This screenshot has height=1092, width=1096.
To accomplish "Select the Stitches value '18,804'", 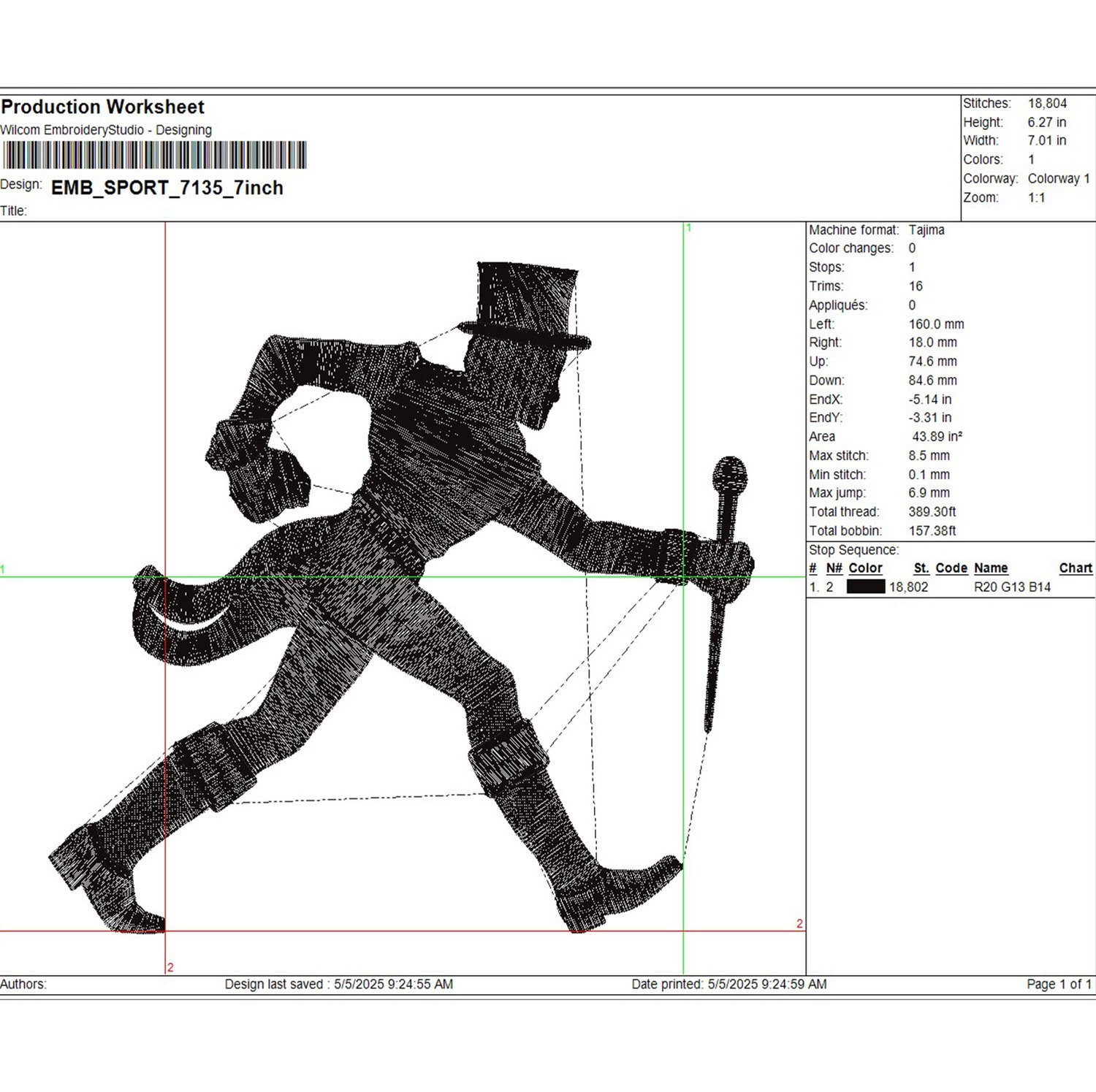I will (1047, 104).
